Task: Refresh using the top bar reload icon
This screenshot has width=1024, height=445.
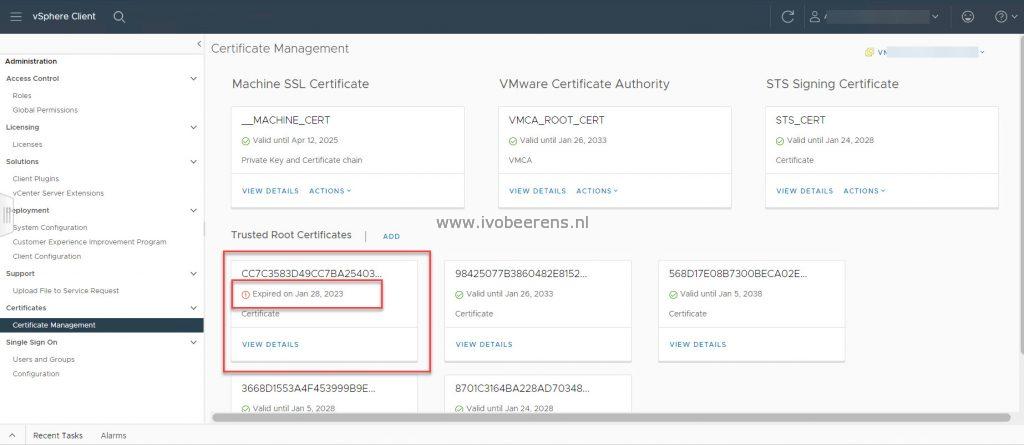Action: [788, 17]
